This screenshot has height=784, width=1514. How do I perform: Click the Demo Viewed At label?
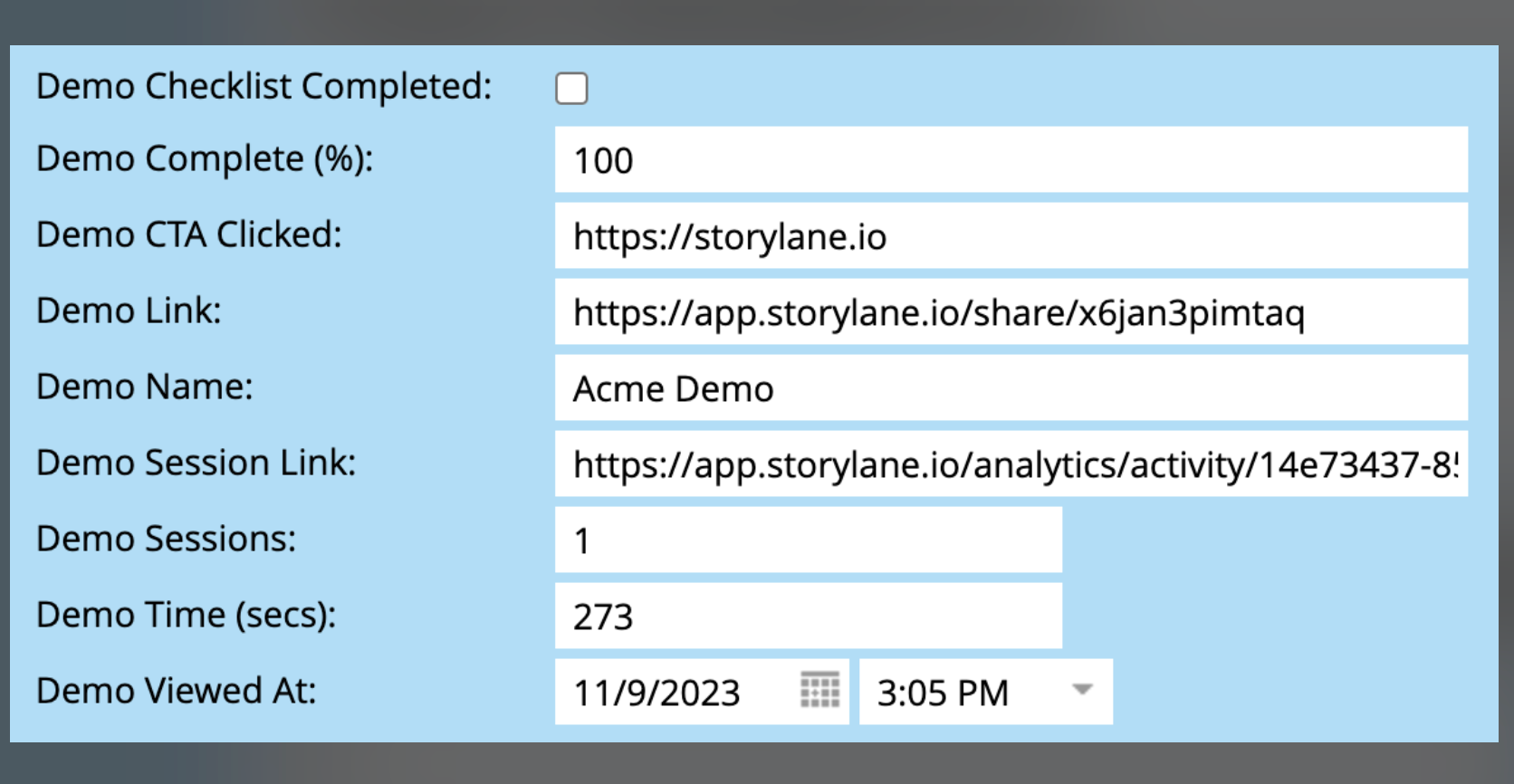[x=177, y=692]
